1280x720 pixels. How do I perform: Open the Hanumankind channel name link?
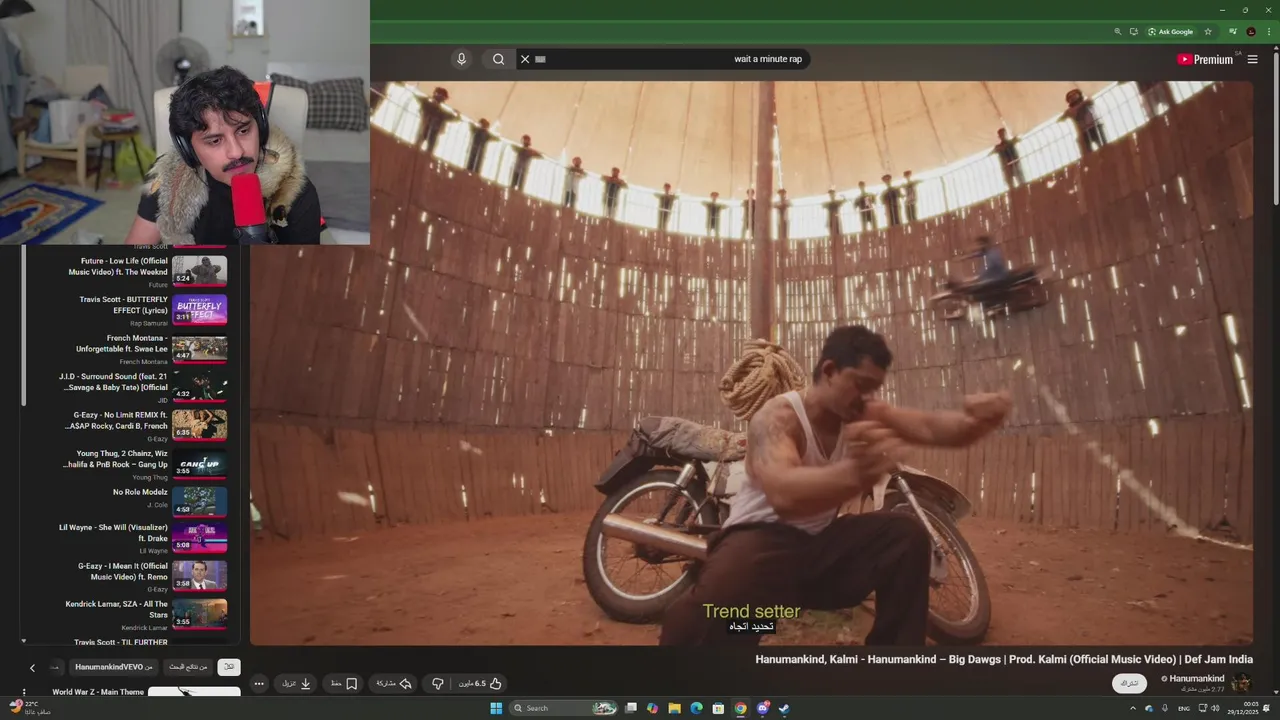click(1196, 678)
